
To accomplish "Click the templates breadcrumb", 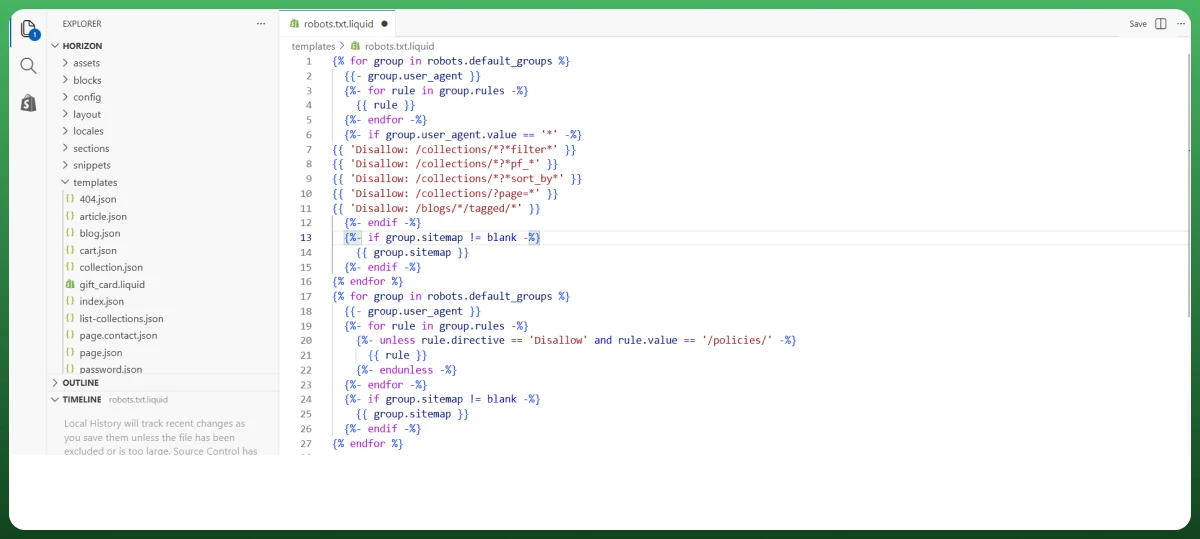I will pos(313,46).
